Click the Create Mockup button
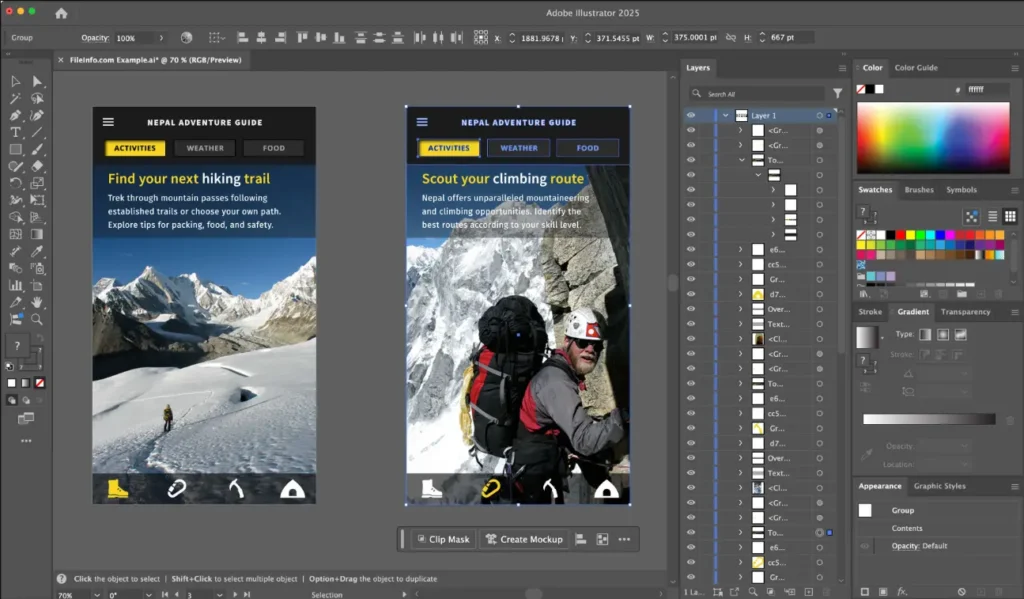Image resolution: width=1024 pixels, height=599 pixels. point(523,539)
